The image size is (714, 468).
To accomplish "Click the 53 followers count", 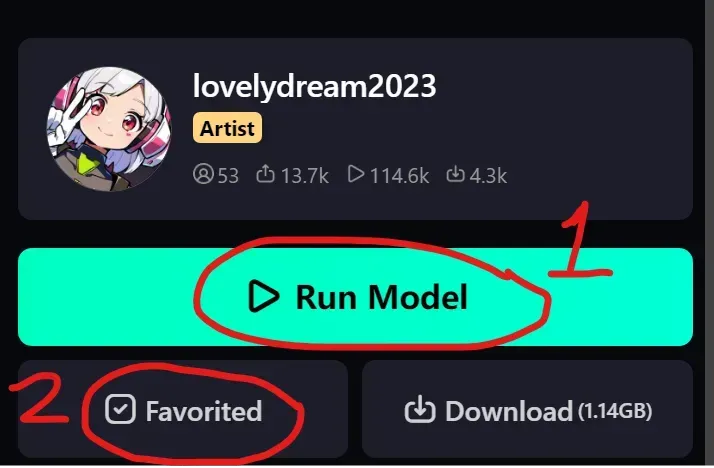I will coord(228,176).
